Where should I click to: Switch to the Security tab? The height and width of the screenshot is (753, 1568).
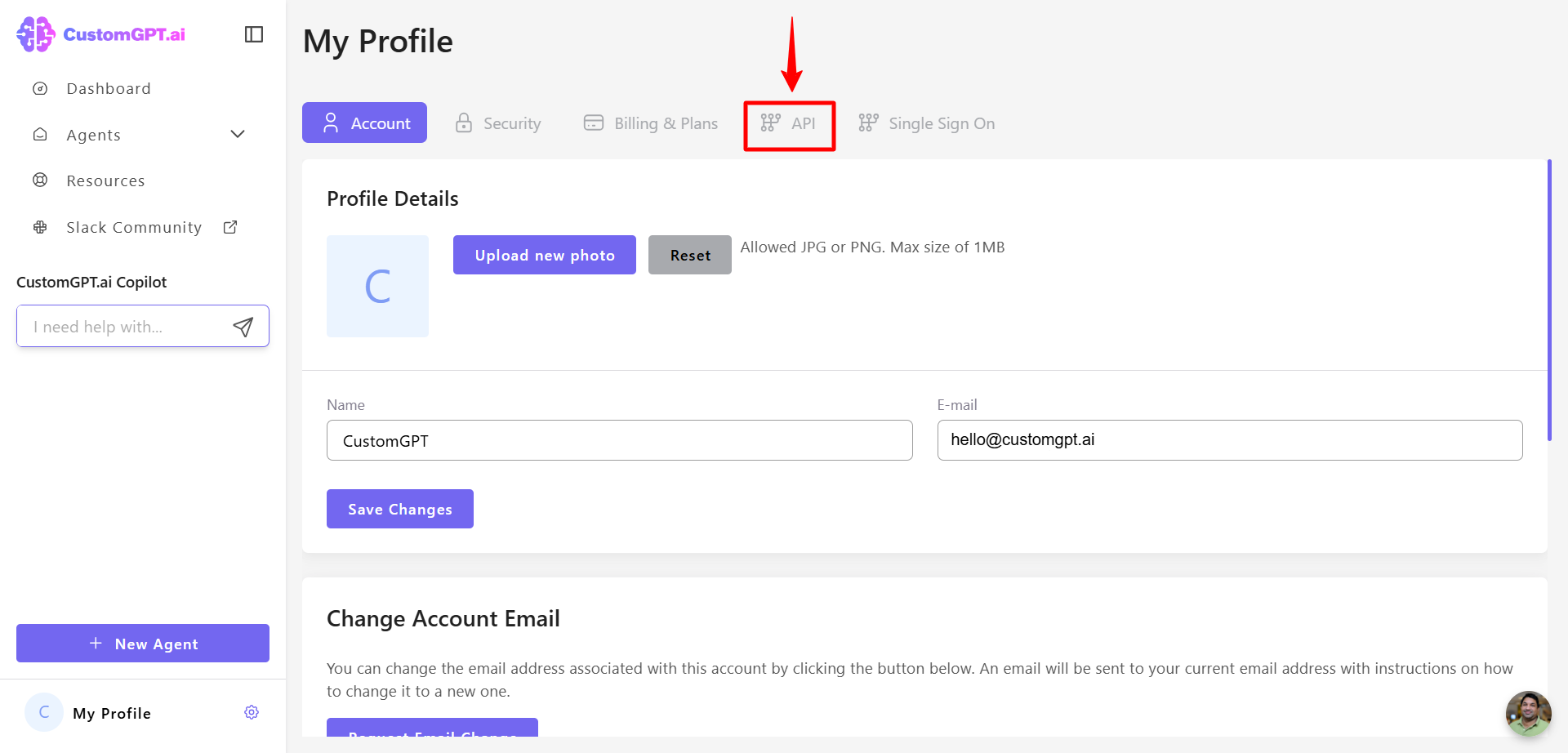point(498,123)
